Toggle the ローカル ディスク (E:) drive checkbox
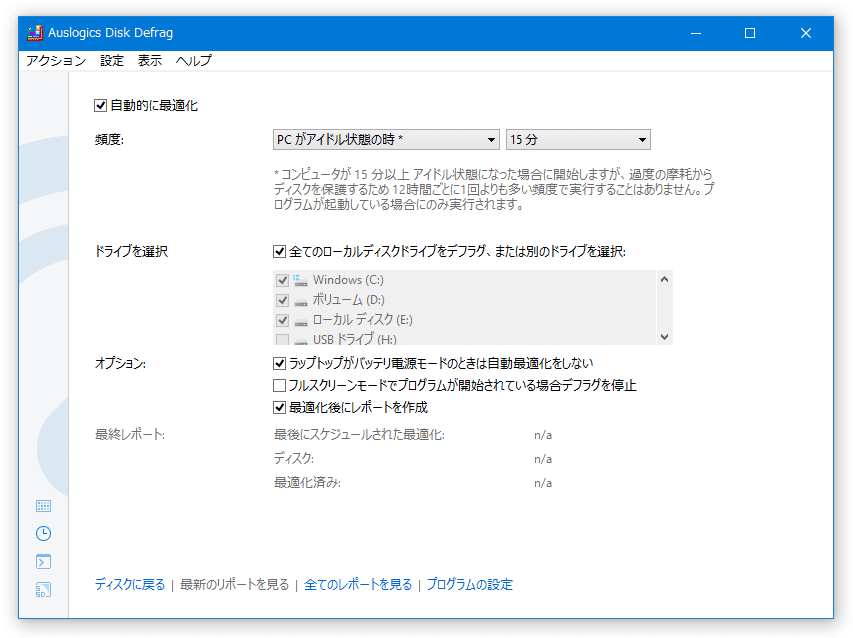853x638 pixels. pyautogui.click(x=282, y=320)
